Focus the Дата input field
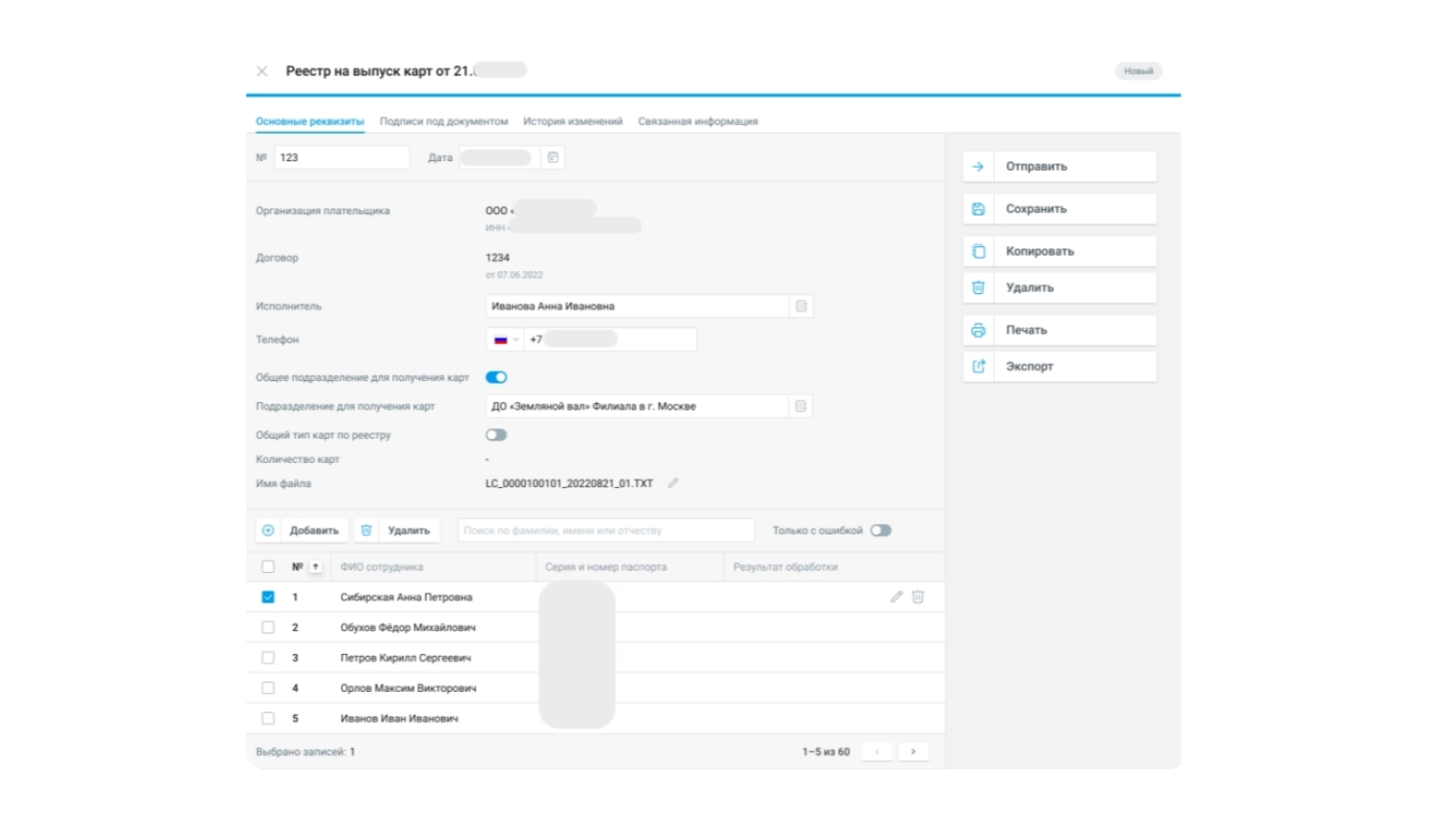This screenshot has width=1432, height=840. 501,157
